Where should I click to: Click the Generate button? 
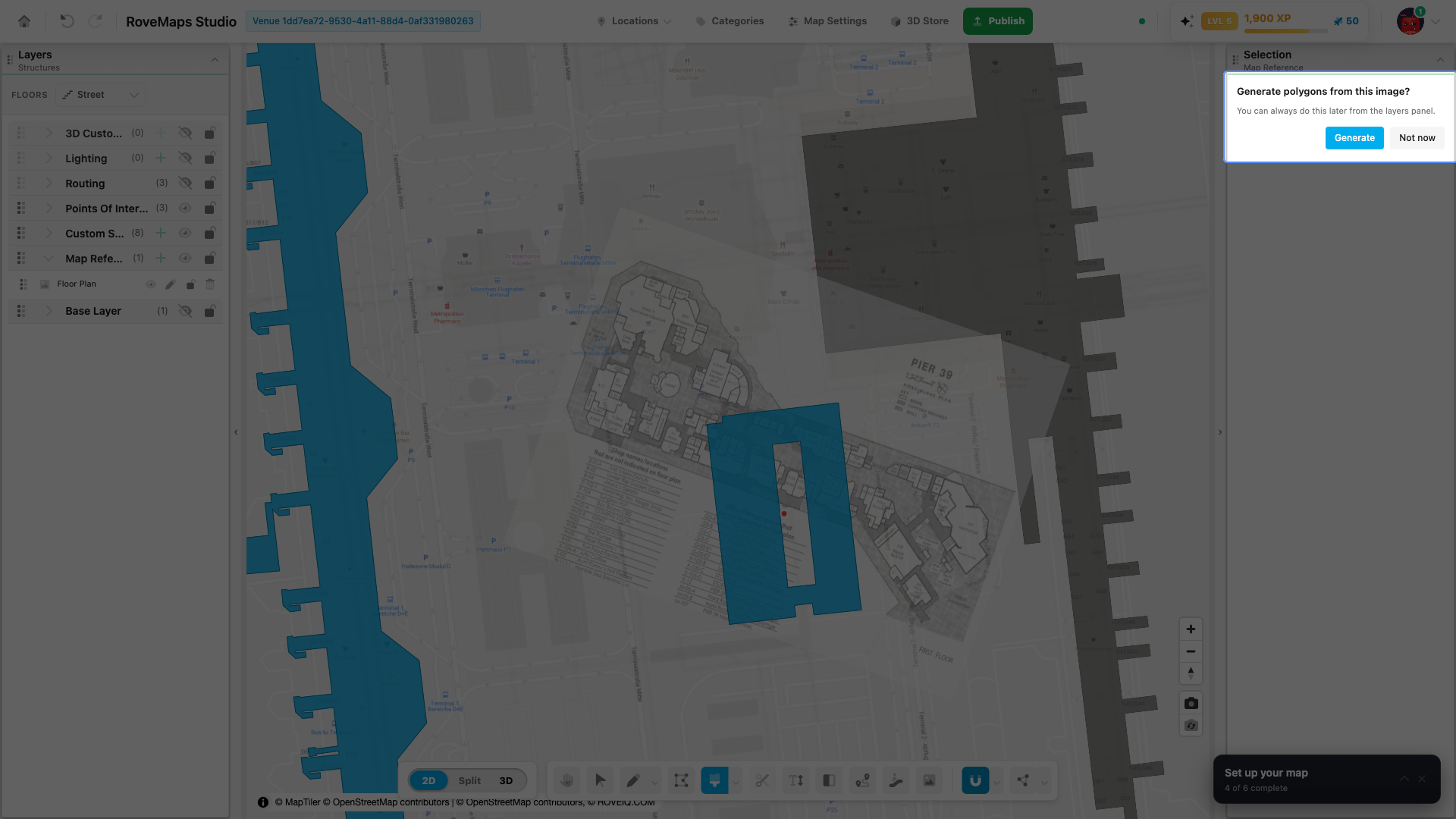(1354, 138)
